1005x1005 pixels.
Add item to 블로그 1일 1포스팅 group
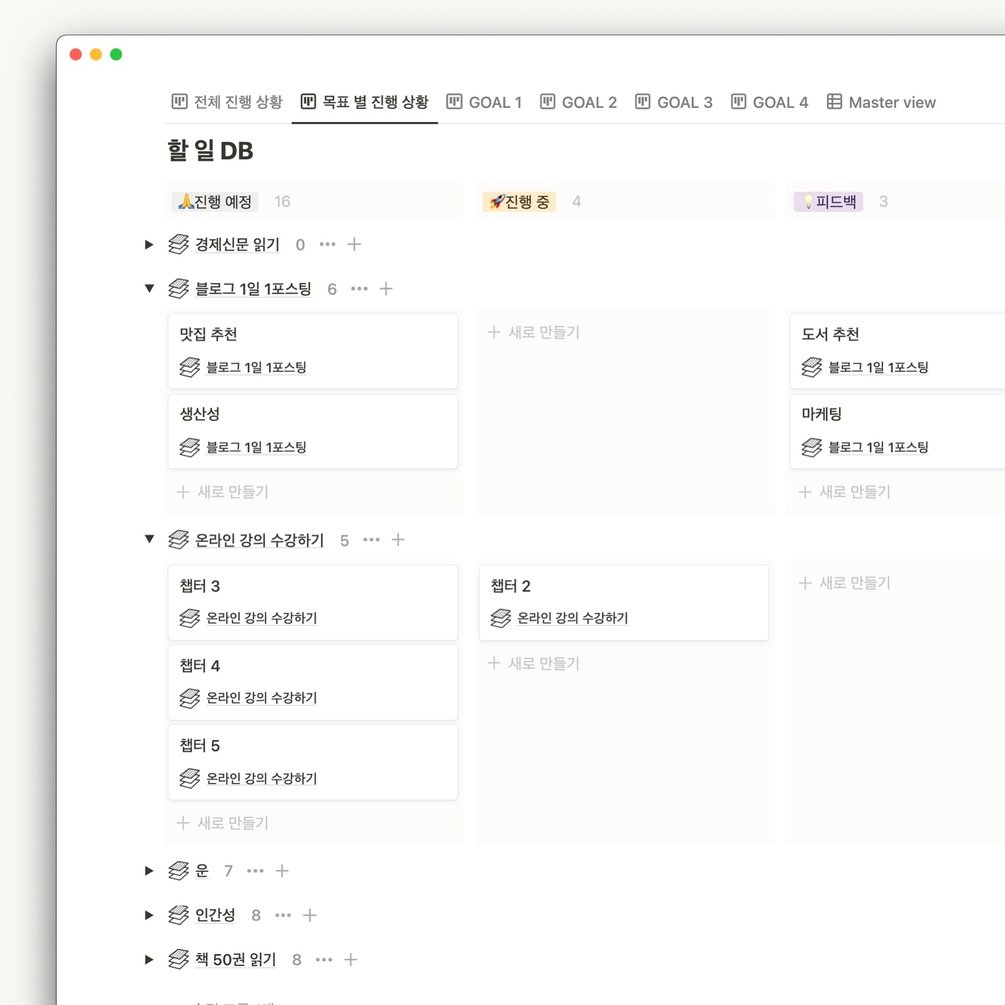pos(386,288)
